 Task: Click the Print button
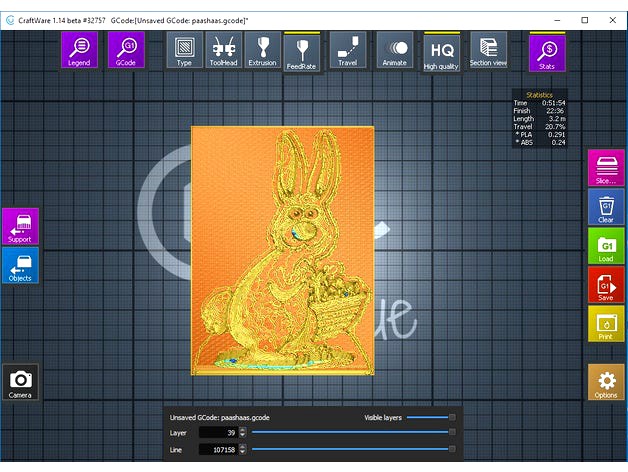tap(606, 324)
